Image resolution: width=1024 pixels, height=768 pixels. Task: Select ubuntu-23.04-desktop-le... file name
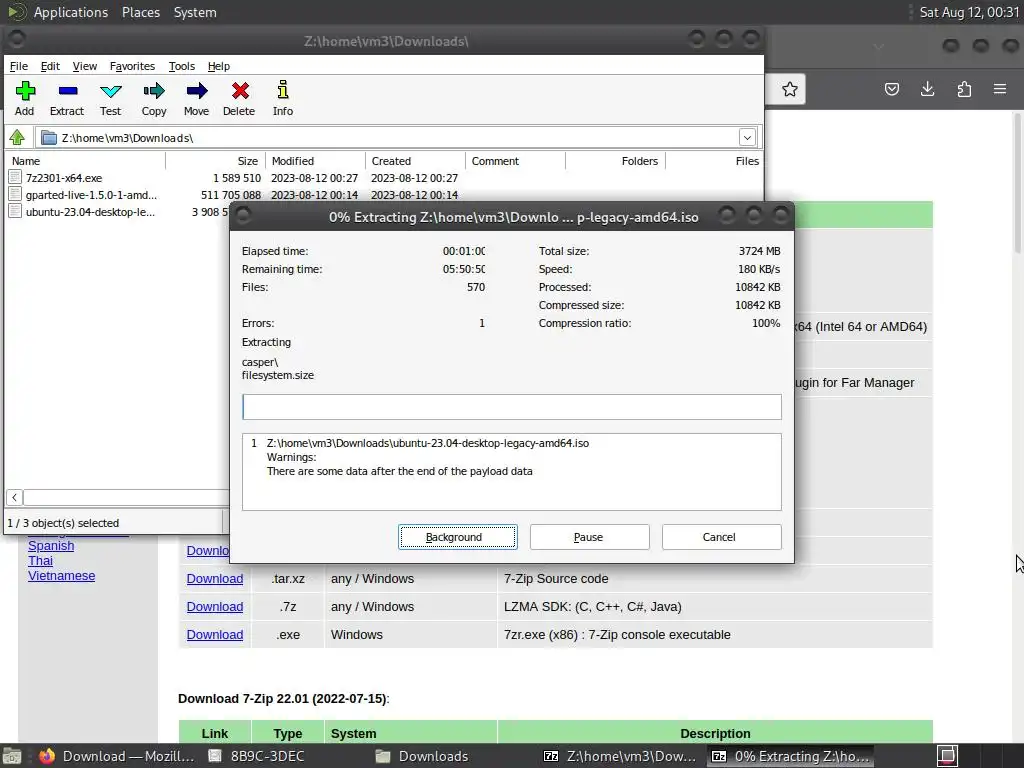pyautogui.click(x=91, y=212)
